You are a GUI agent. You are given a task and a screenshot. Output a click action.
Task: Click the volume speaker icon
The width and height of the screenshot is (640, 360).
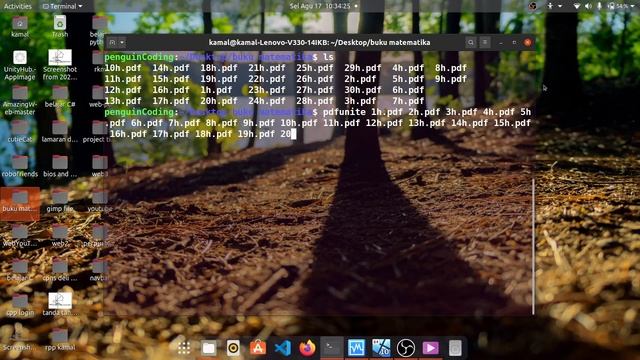pos(588,6)
